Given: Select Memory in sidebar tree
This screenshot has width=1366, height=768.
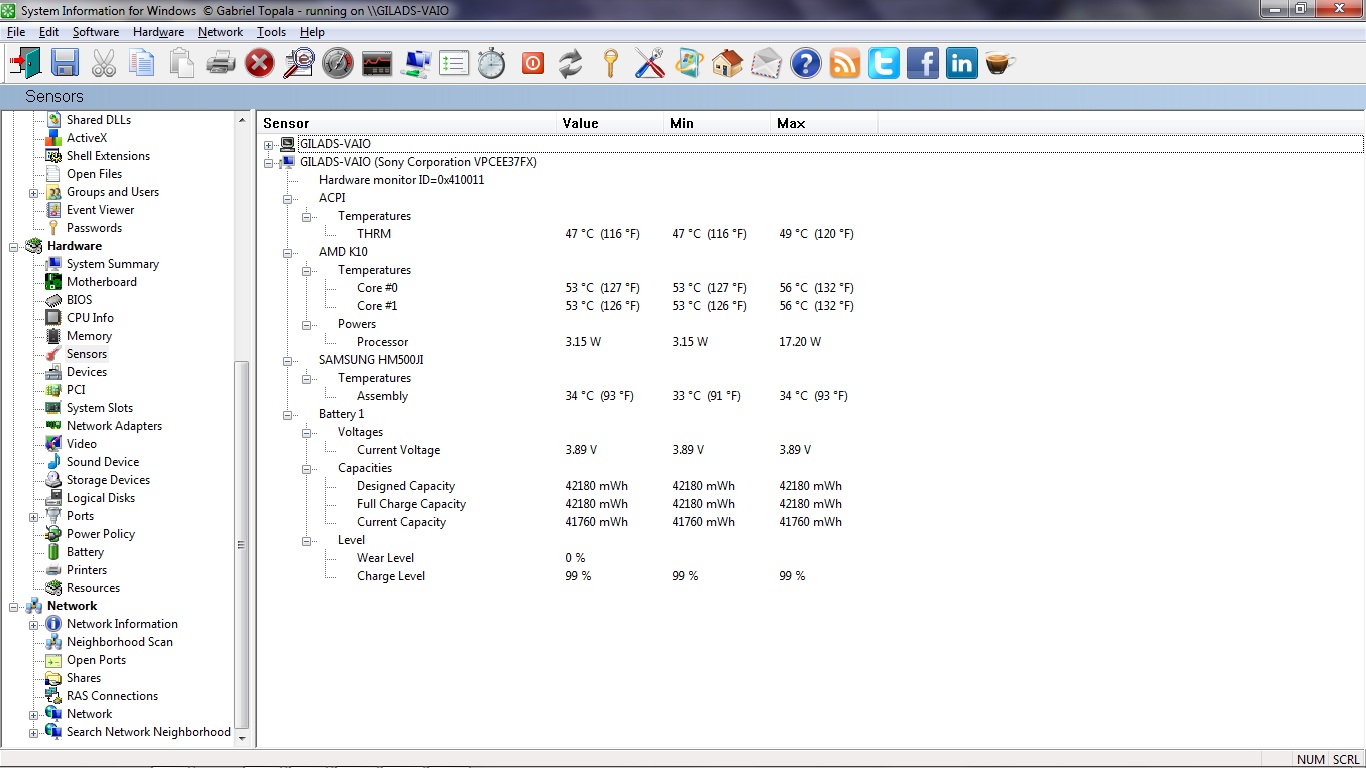Looking at the screenshot, I should point(89,336).
